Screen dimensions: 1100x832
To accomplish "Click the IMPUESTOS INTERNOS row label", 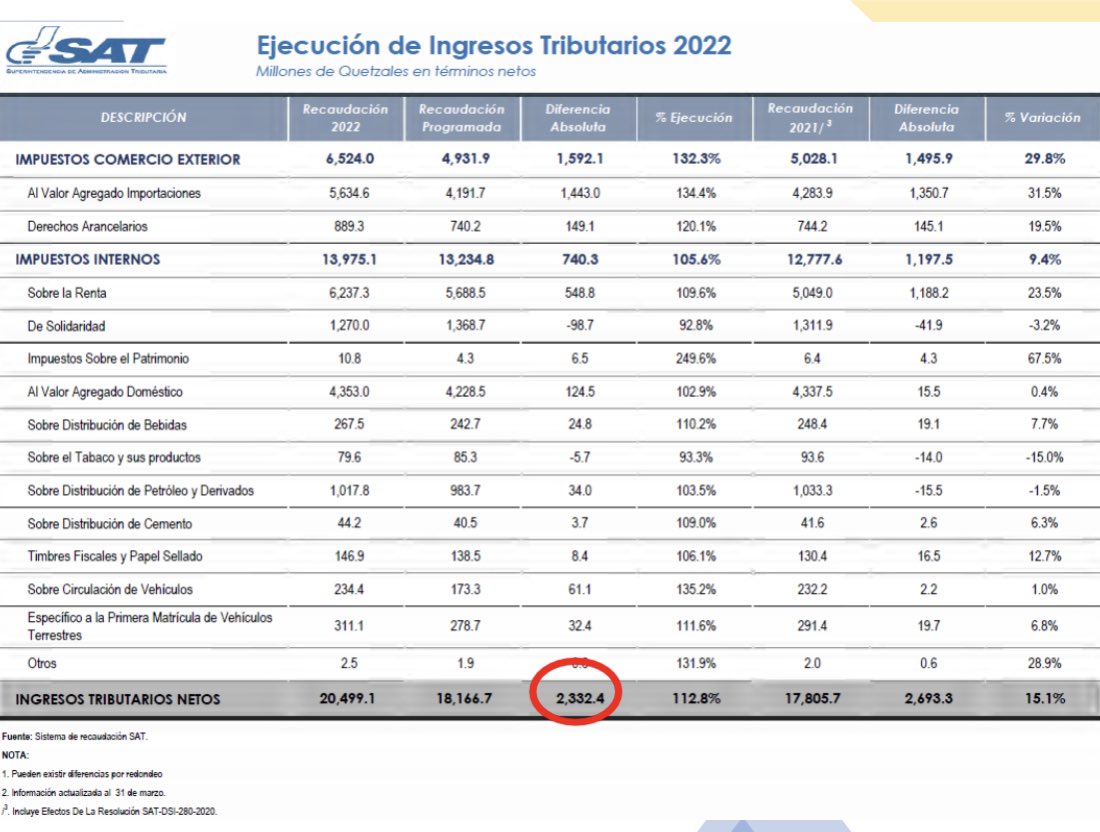I will coord(87,260).
